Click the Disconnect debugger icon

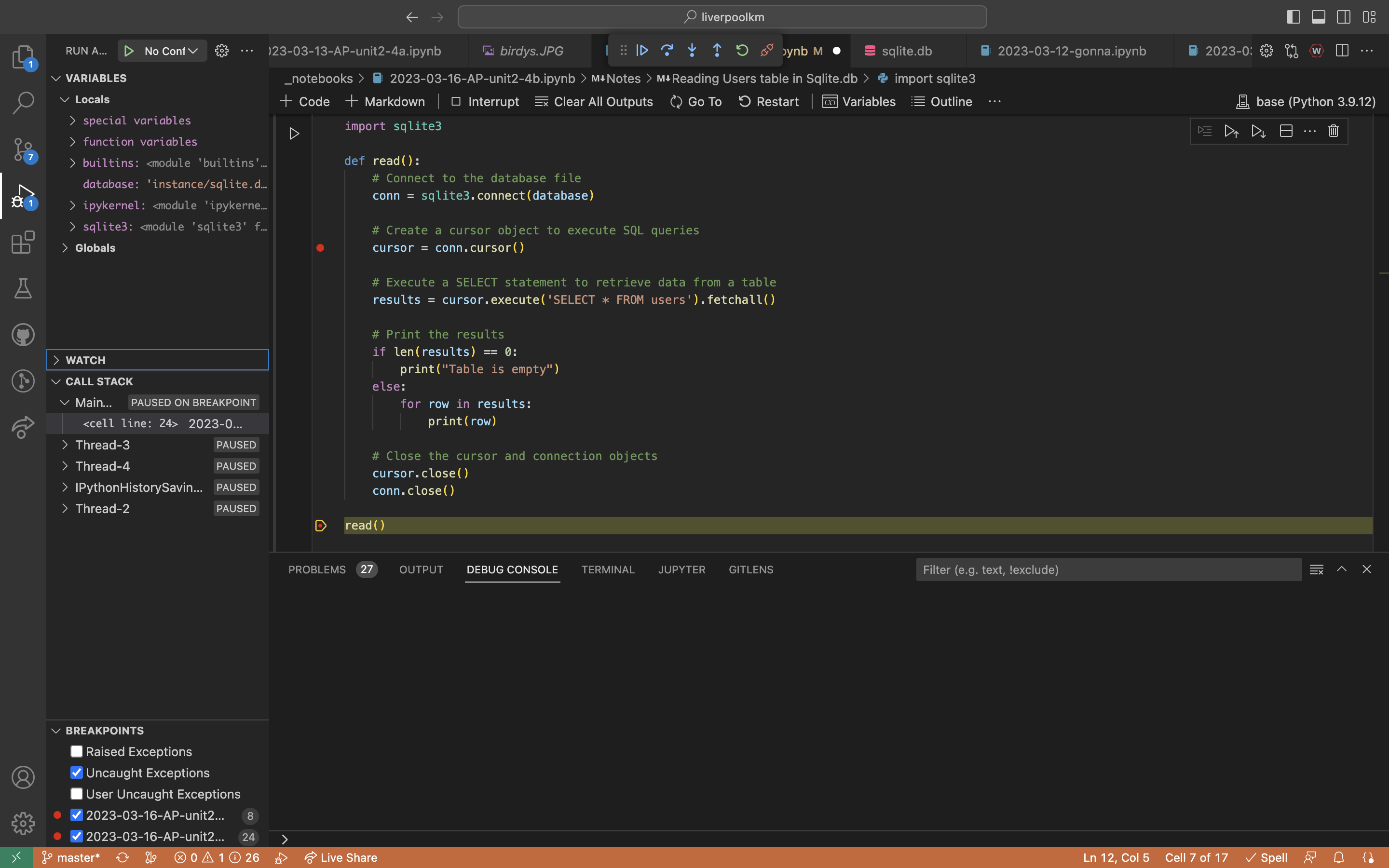coord(767,51)
